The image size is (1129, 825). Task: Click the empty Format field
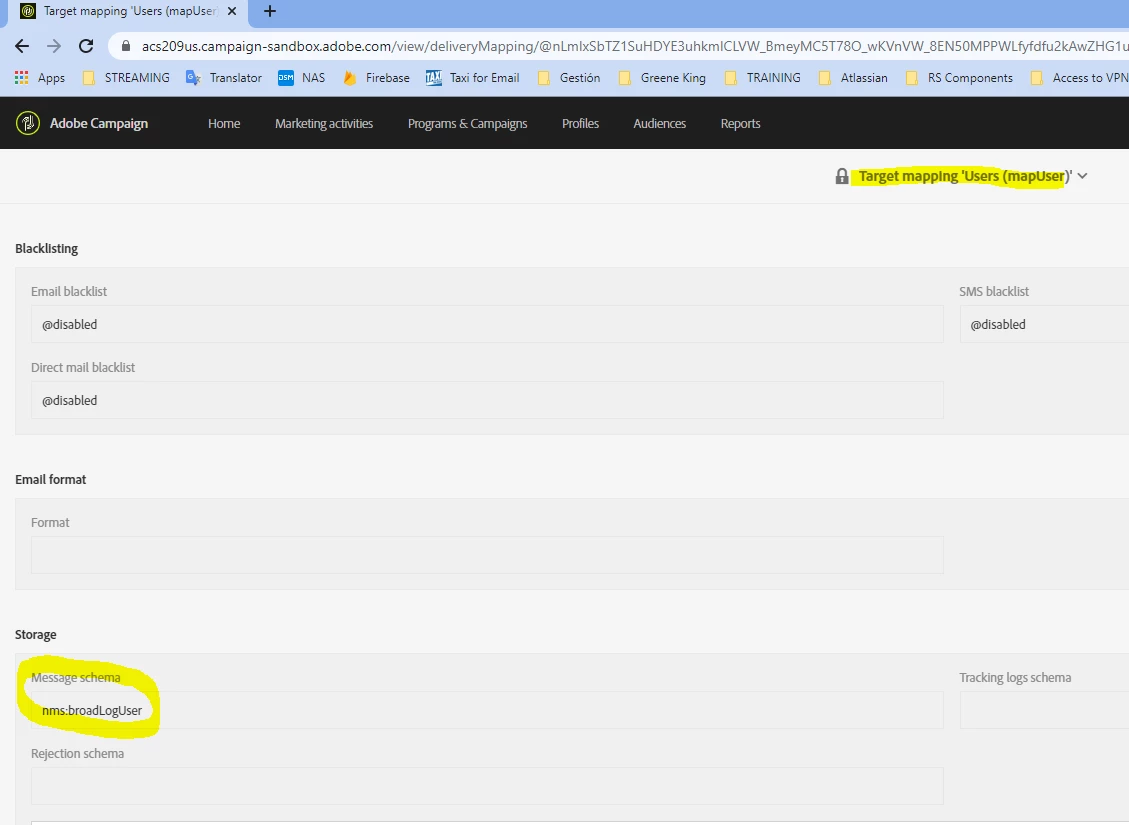point(487,555)
